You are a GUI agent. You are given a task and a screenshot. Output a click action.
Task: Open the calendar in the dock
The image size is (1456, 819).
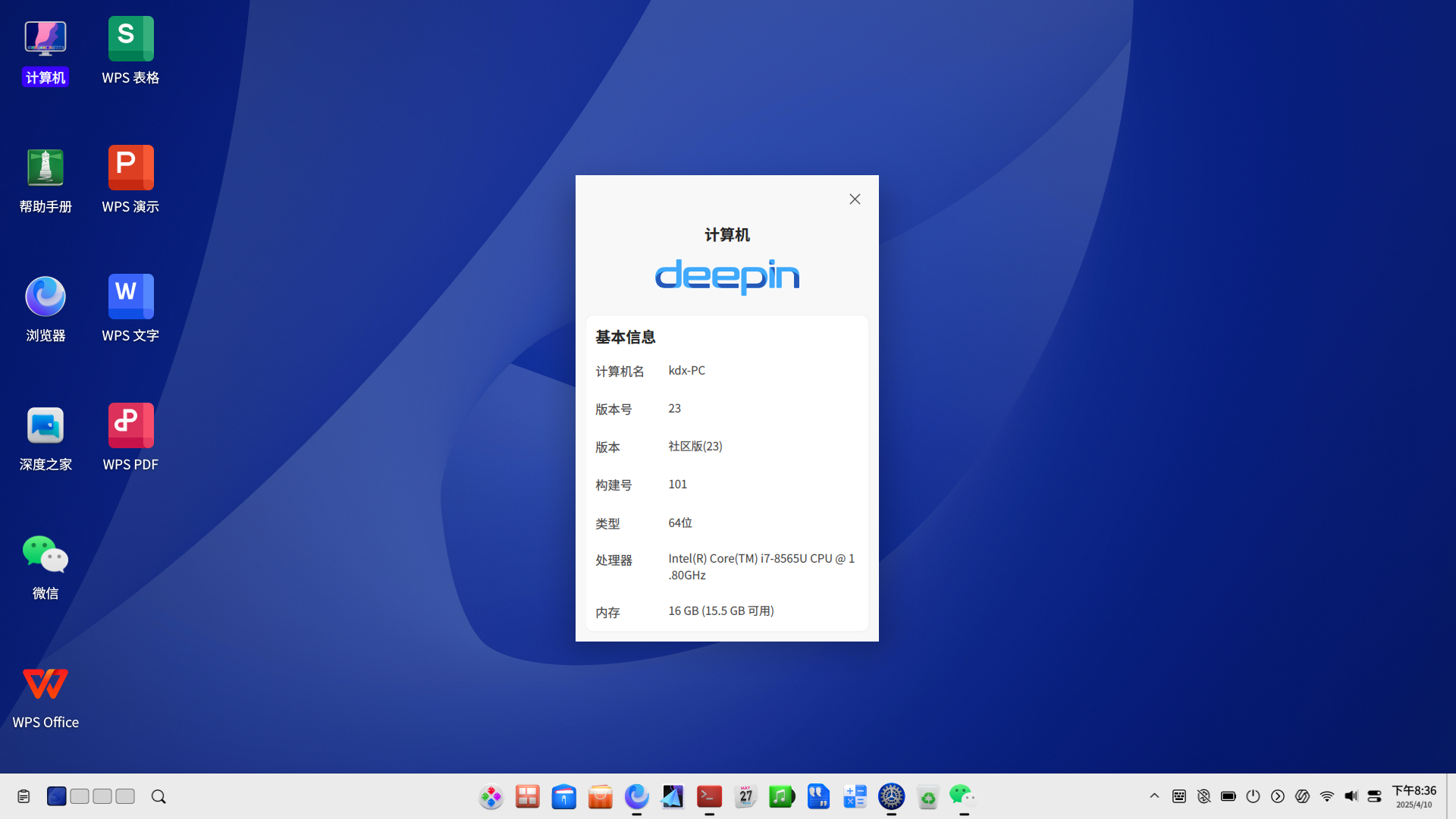[746, 796]
